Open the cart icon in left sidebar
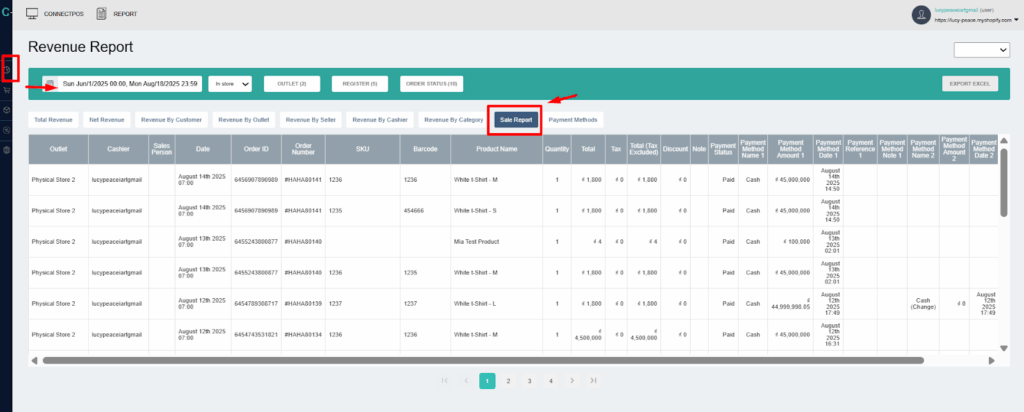 click(x=8, y=90)
